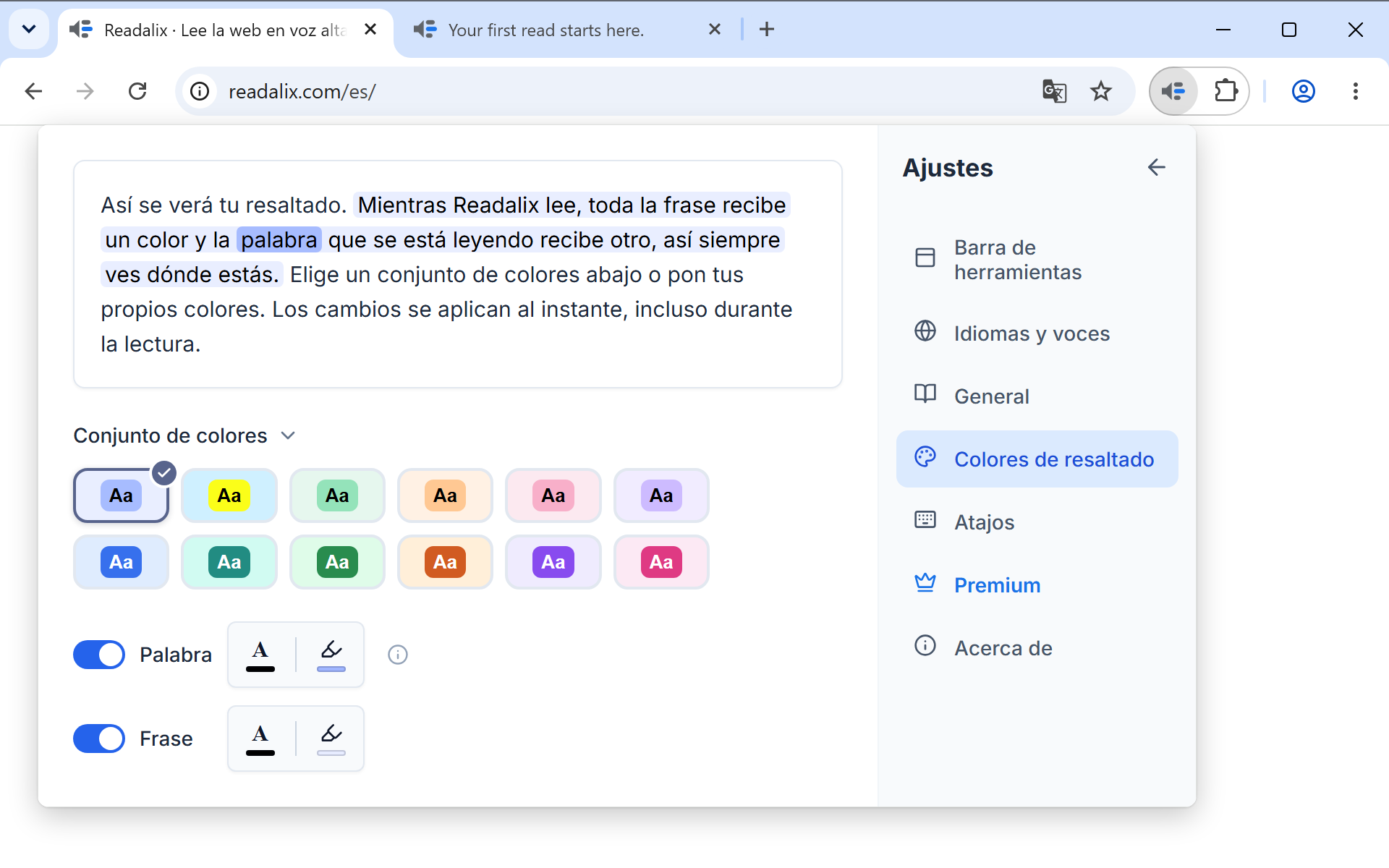Screen dimensions: 1389x868
Task: Click the Readalix extension icon in toolbar
Action: (x=1173, y=91)
